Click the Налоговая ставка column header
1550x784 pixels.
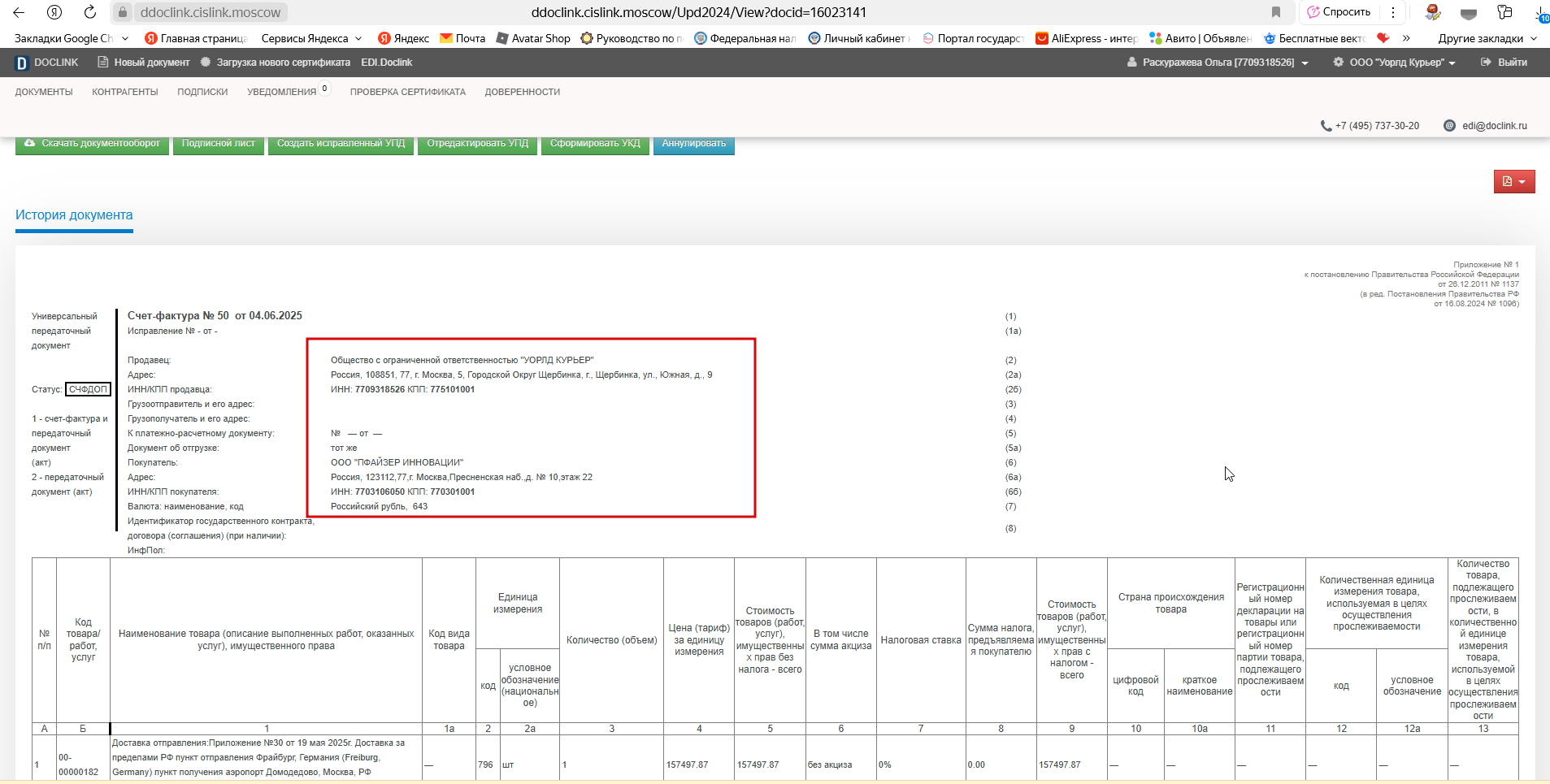921,640
